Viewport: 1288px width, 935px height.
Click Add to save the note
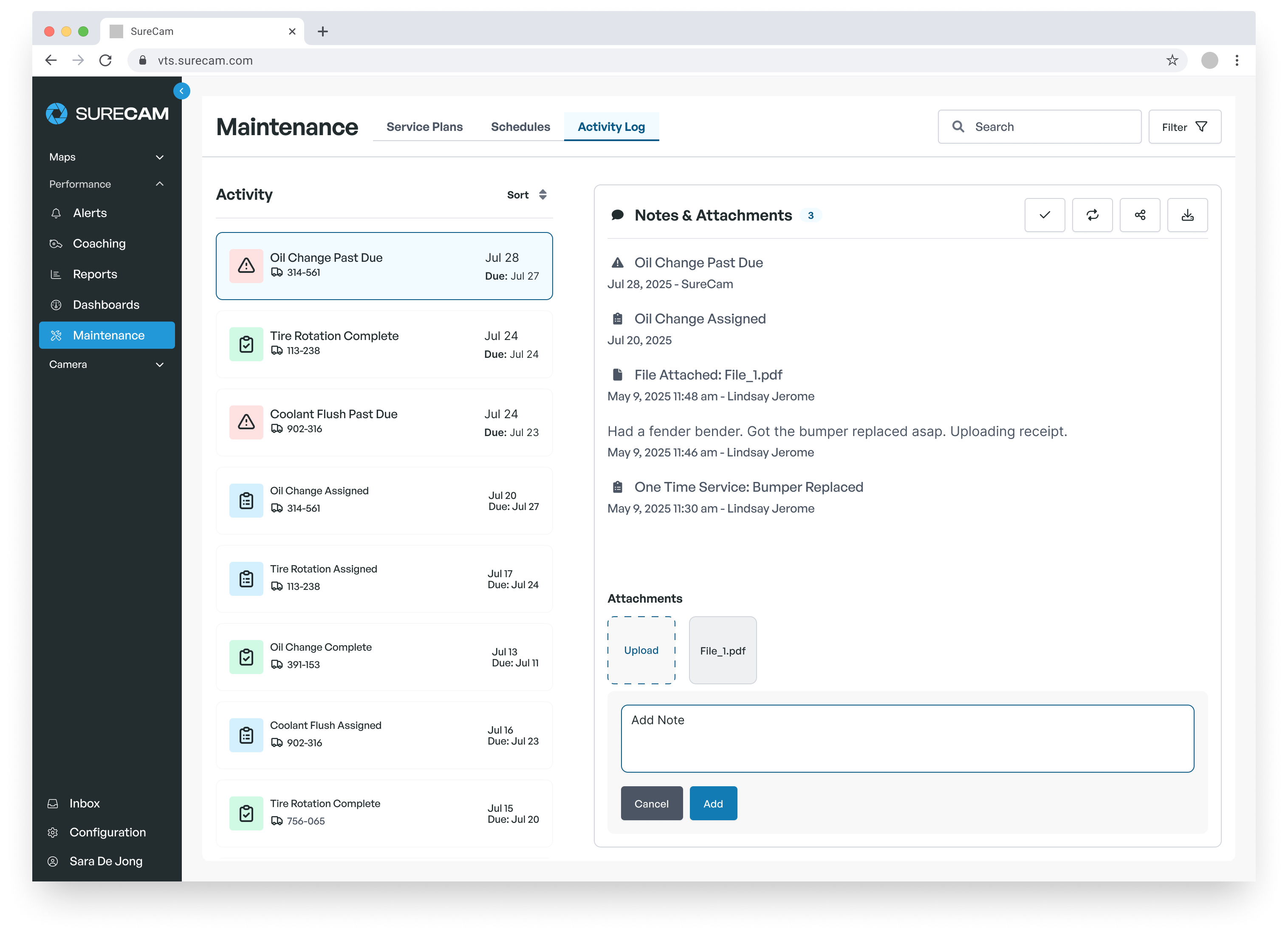[x=713, y=803]
